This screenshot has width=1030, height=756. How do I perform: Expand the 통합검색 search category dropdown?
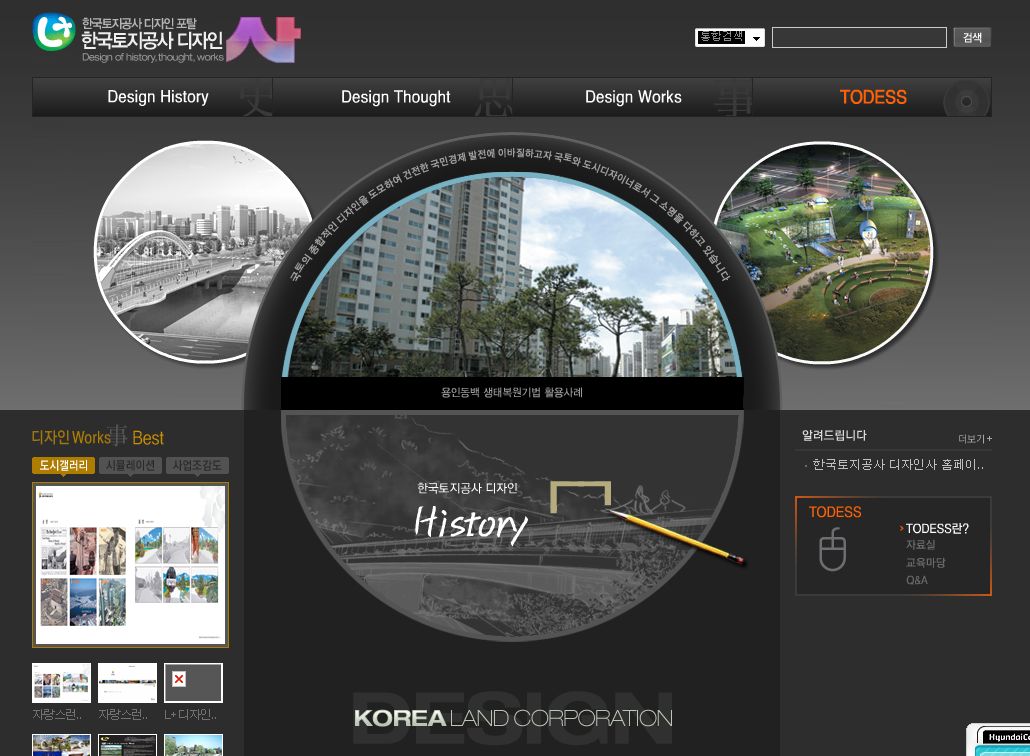click(x=730, y=37)
